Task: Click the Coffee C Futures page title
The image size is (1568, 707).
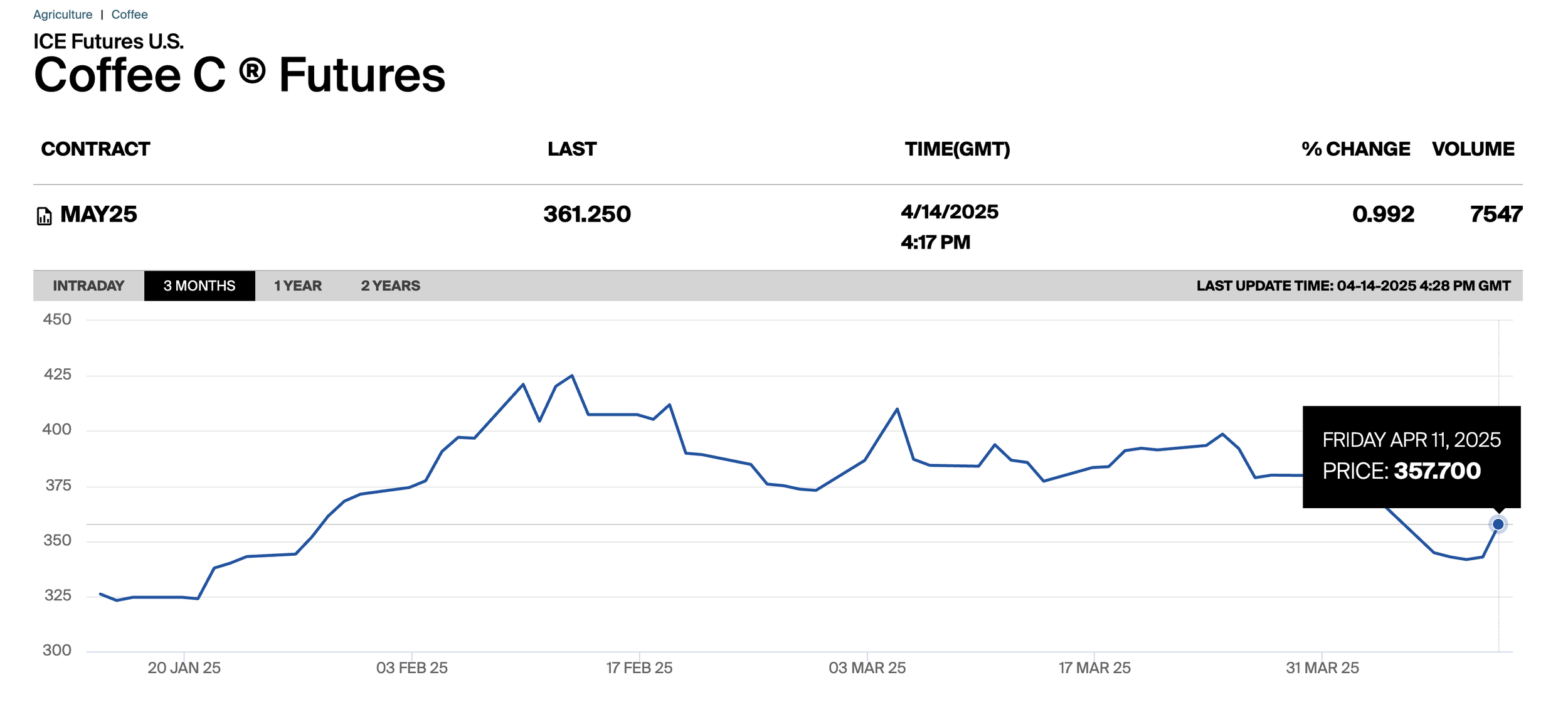Action: point(240,75)
